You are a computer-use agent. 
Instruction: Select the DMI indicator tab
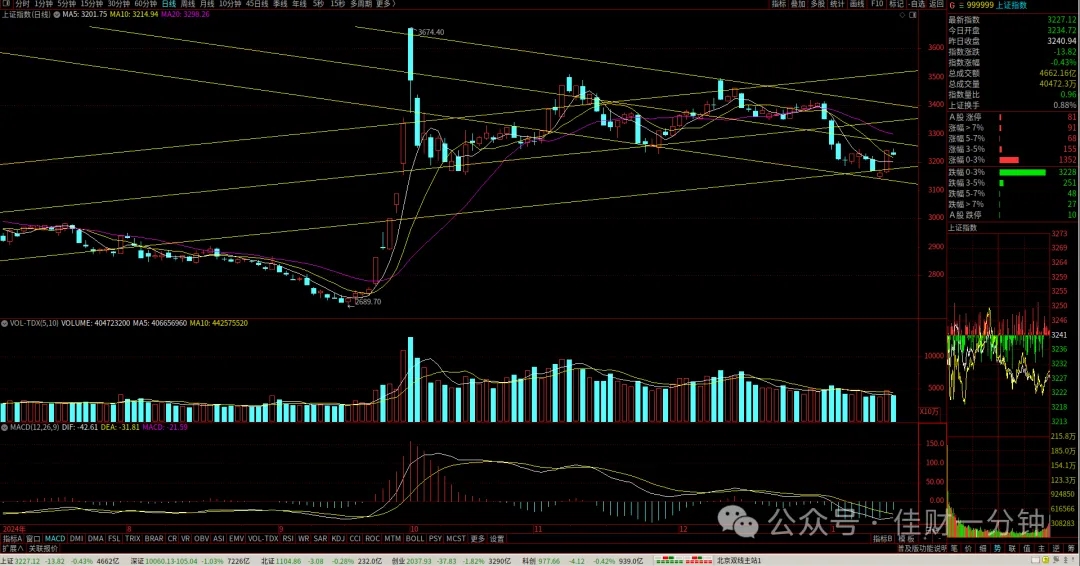[76, 538]
